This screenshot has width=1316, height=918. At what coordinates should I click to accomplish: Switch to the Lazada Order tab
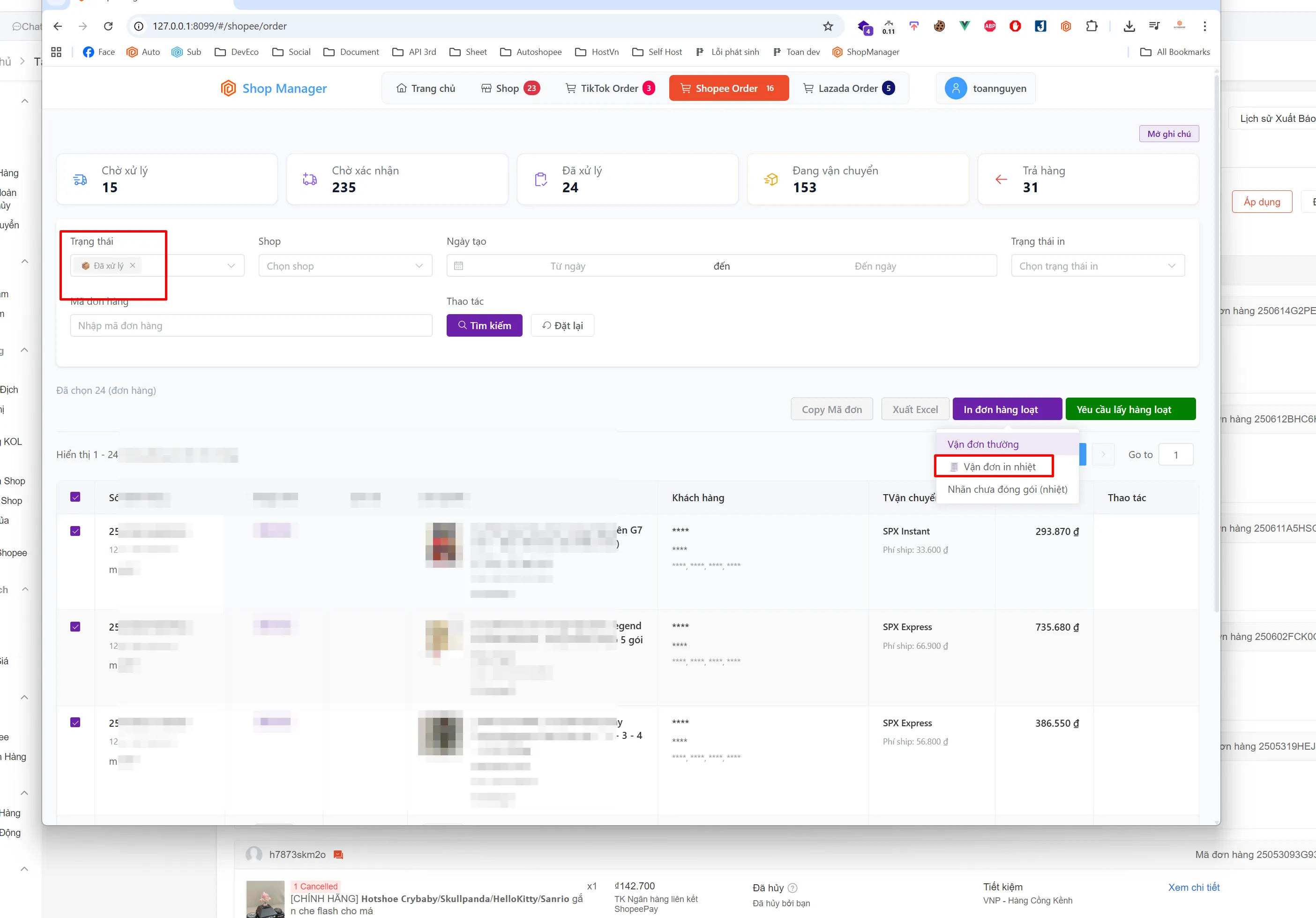(849, 88)
